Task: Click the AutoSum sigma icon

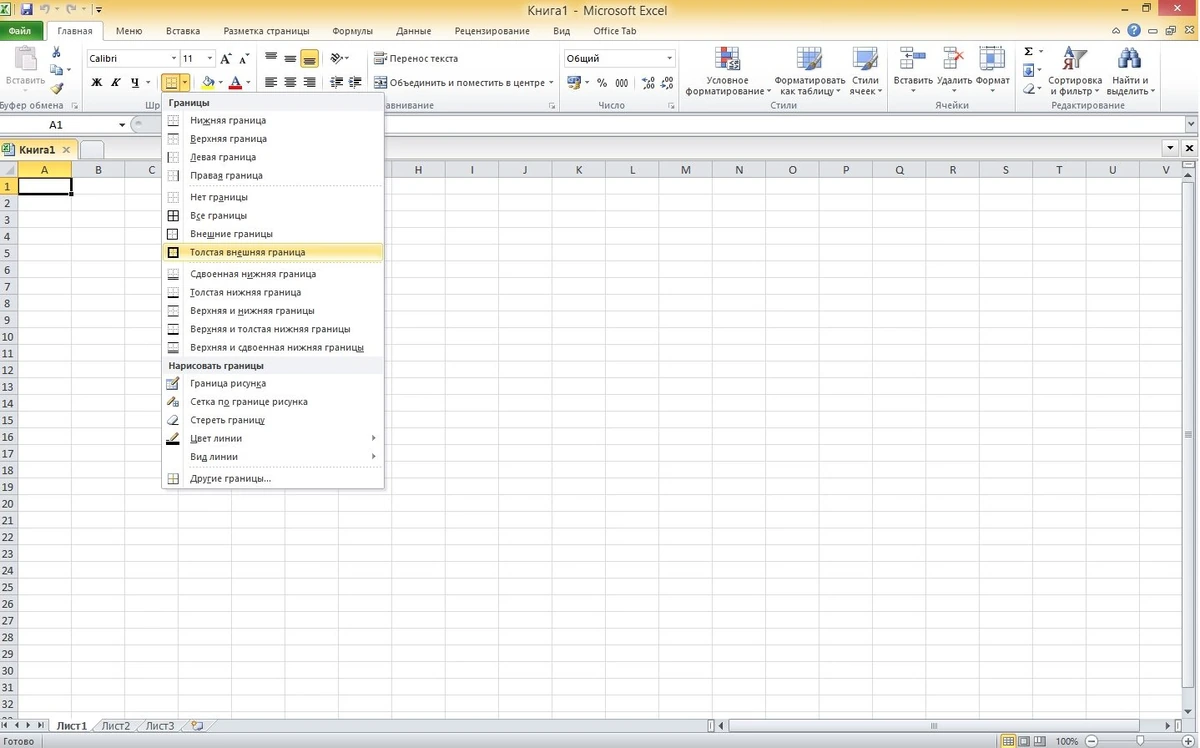Action: pos(1028,52)
